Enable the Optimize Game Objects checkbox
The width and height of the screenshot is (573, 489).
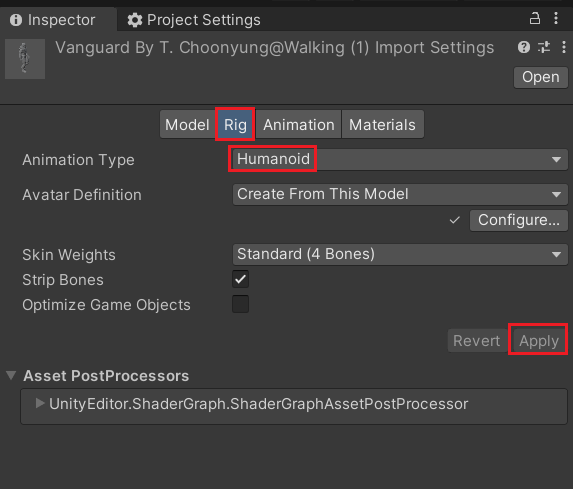click(240, 304)
